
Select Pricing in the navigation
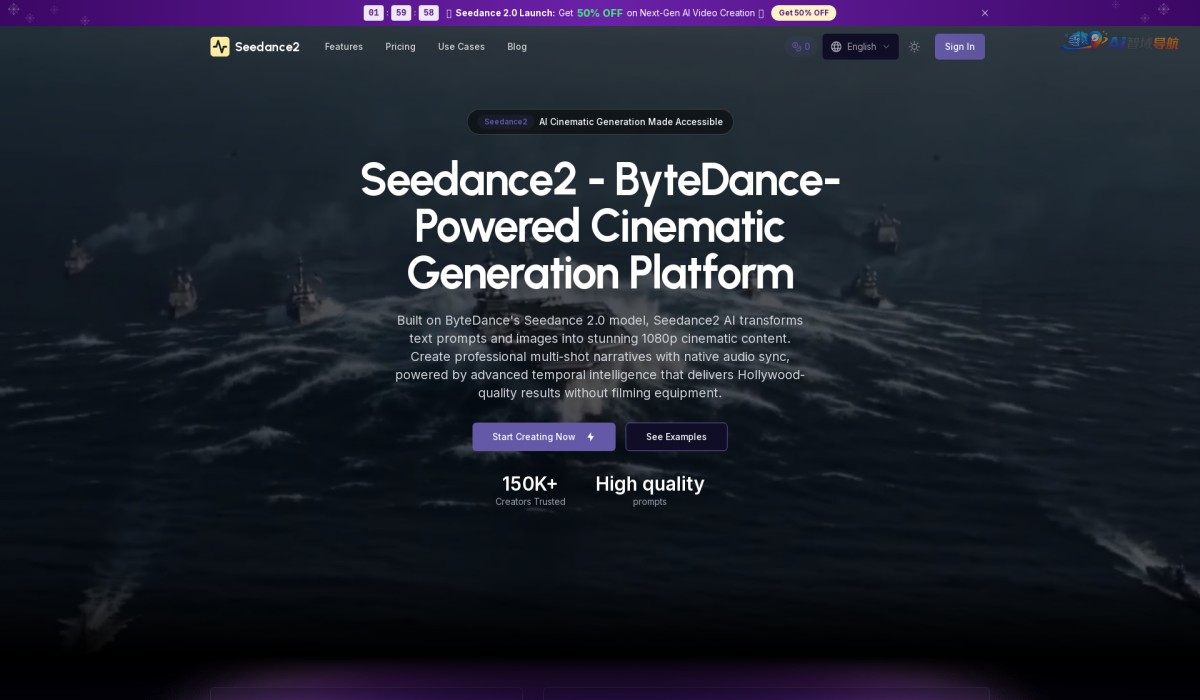[x=400, y=47]
